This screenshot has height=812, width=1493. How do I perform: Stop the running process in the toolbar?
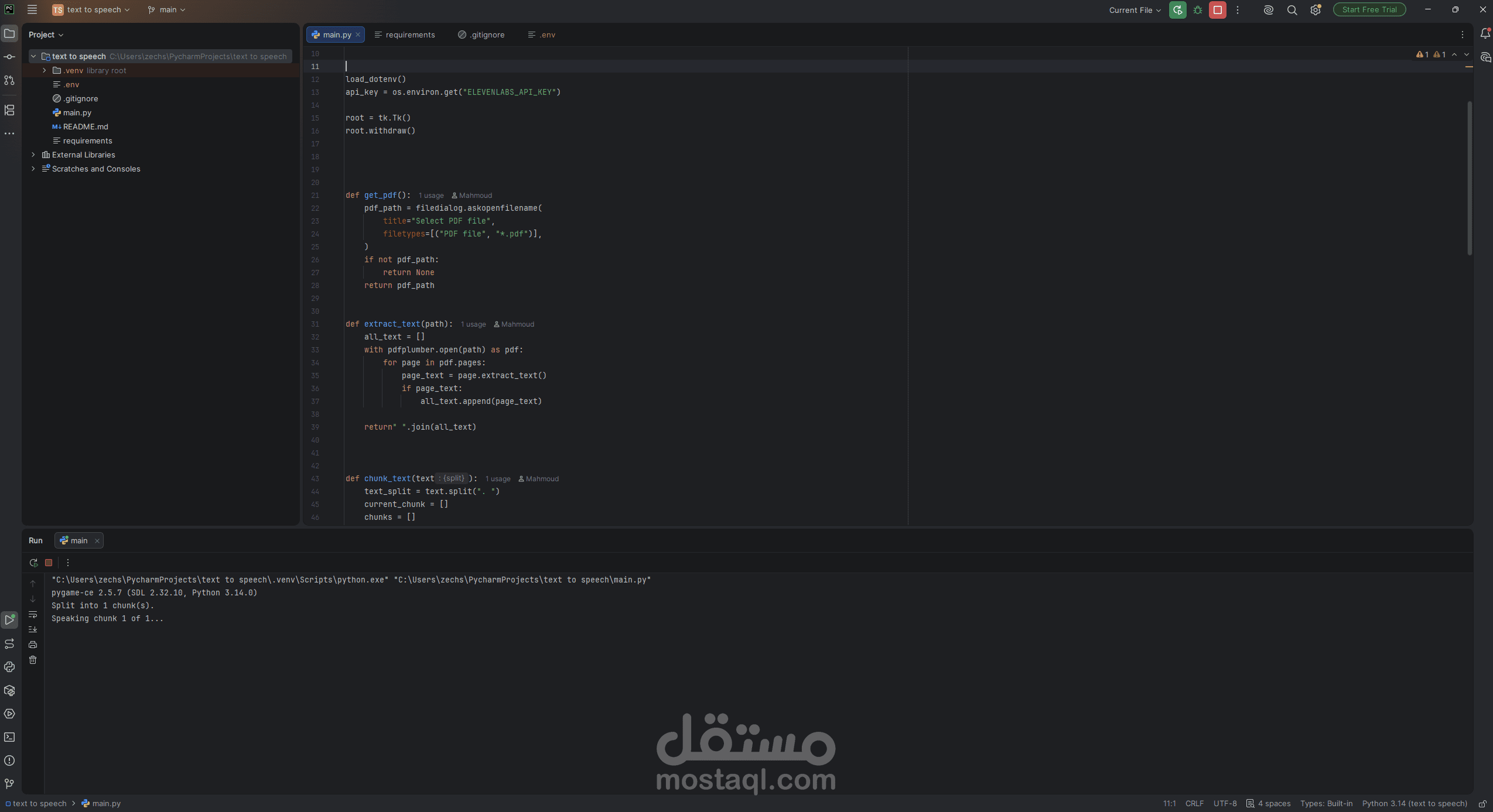pos(1217,10)
